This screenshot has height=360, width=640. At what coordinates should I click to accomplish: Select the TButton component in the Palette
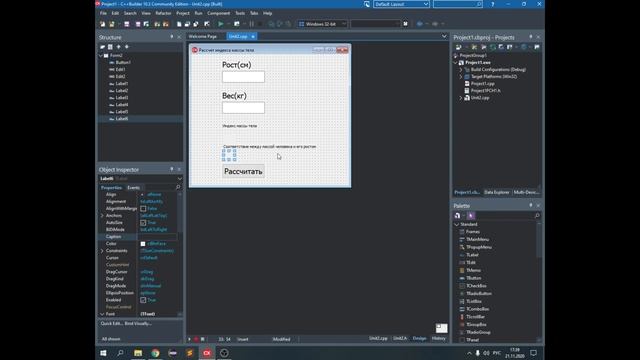pos(473,278)
